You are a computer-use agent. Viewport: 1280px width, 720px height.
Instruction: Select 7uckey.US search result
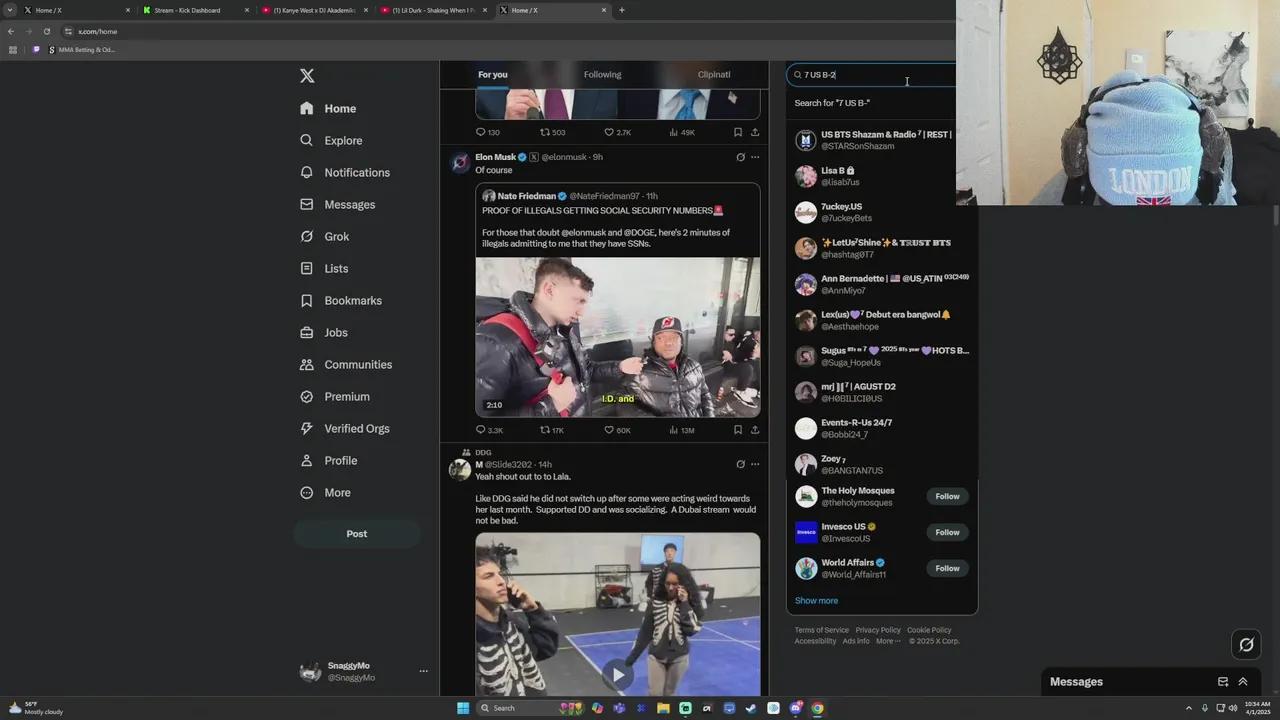[882, 212]
